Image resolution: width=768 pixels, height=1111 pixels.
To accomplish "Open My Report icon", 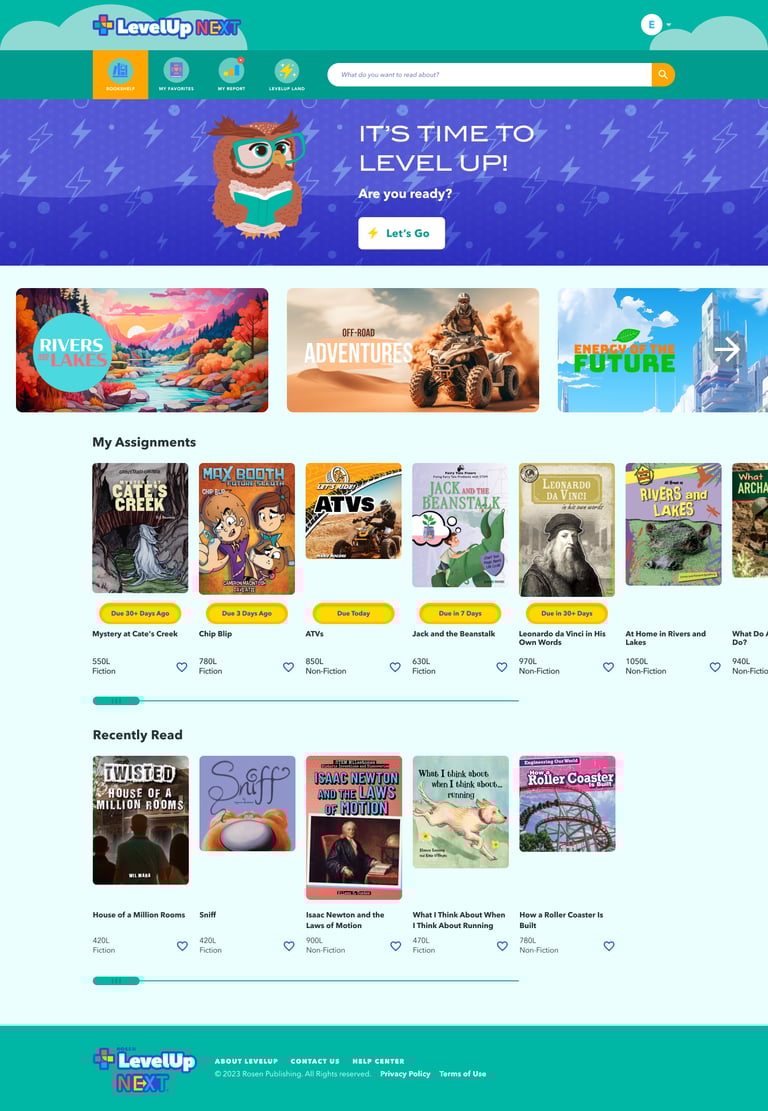I will (x=231, y=71).
